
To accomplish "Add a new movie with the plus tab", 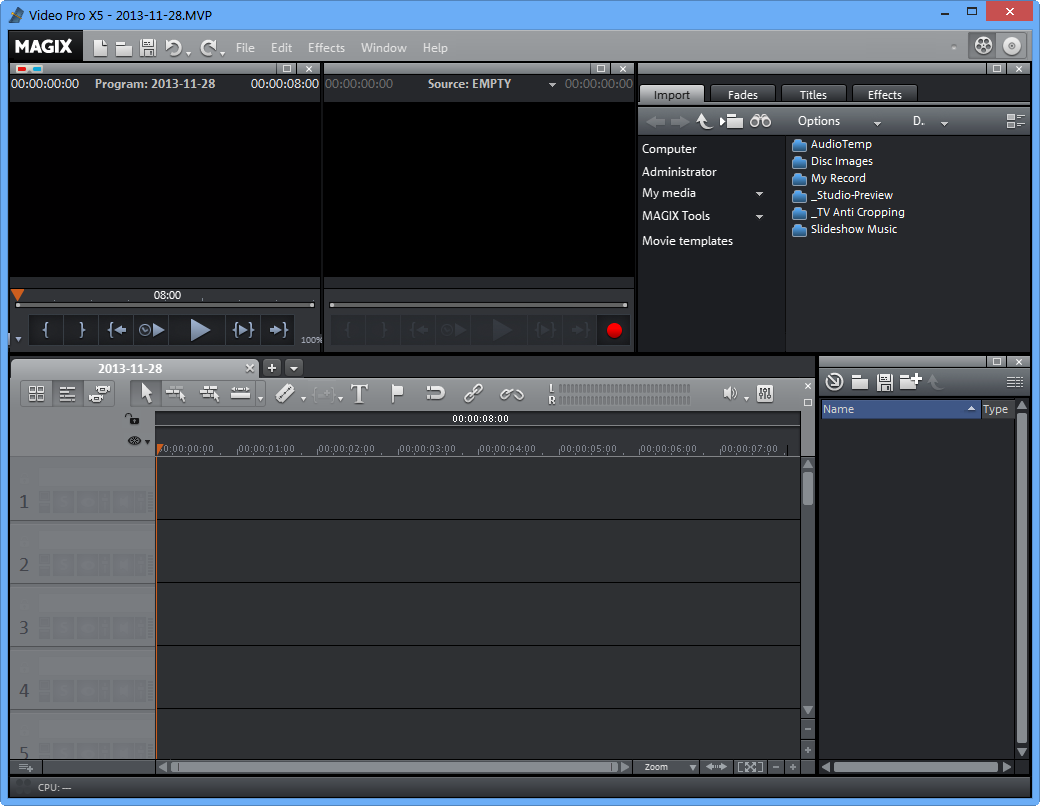I will [271, 368].
